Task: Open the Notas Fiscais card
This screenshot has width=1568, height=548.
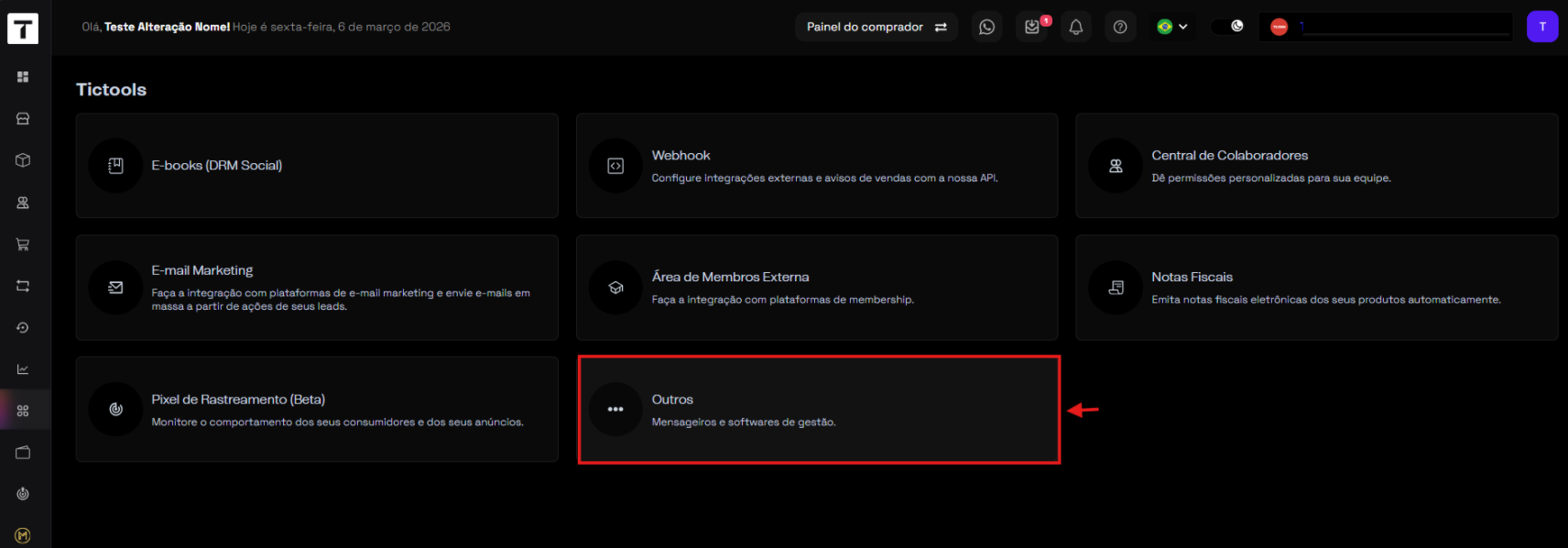Action: pyautogui.click(x=1316, y=288)
